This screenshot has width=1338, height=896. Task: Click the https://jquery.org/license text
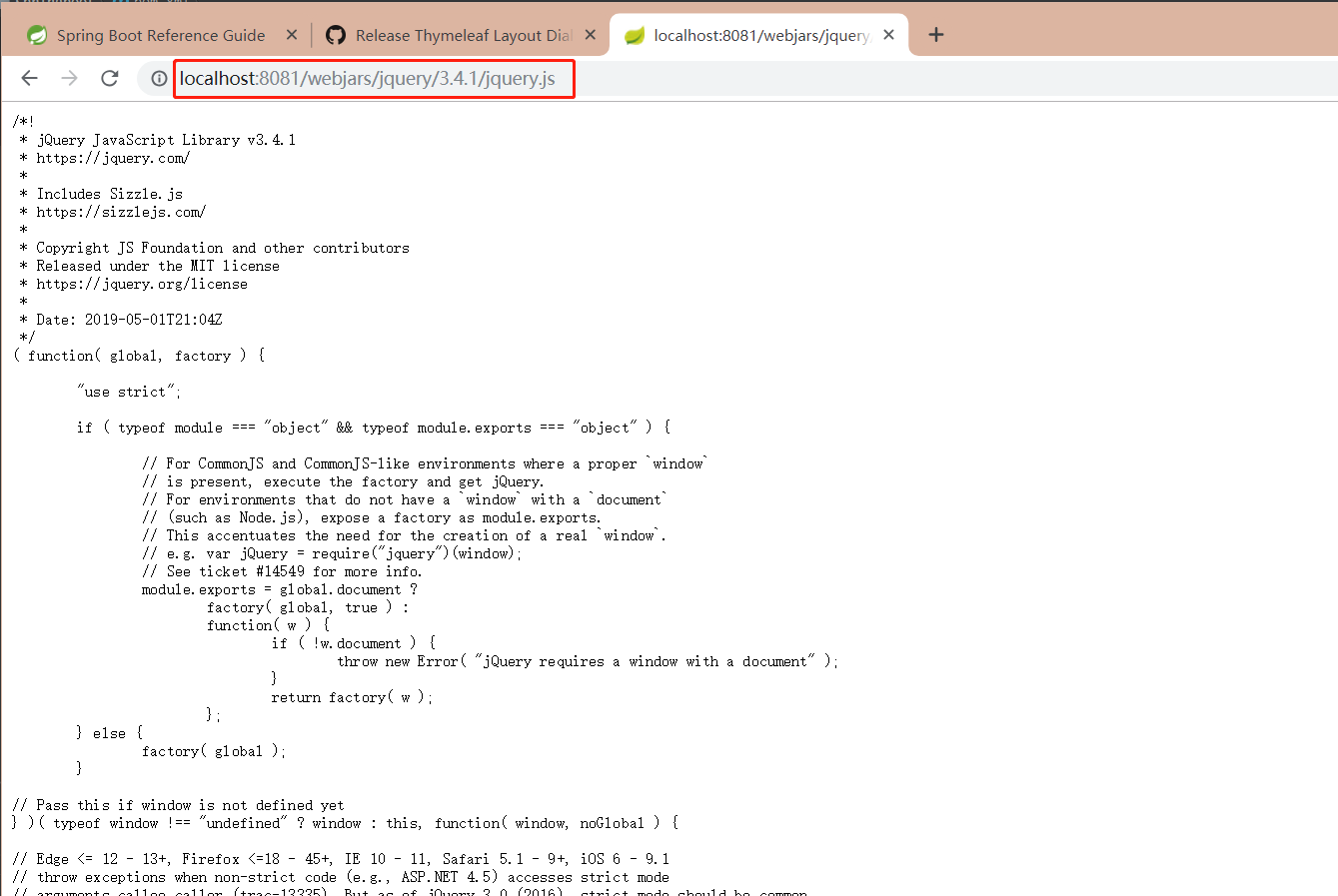(x=142, y=284)
